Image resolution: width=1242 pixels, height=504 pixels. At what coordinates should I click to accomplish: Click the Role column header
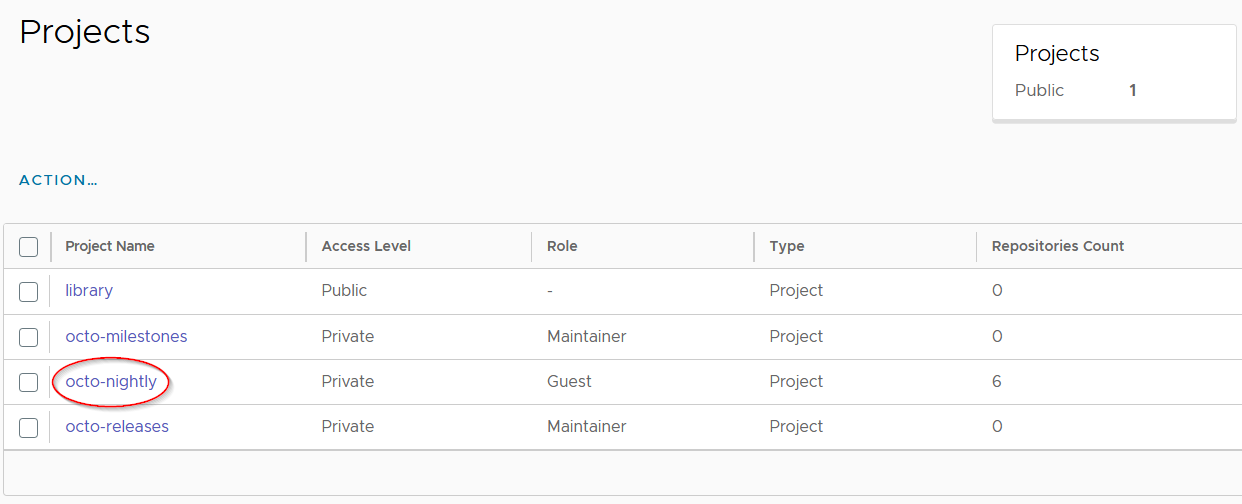[562, 246]
